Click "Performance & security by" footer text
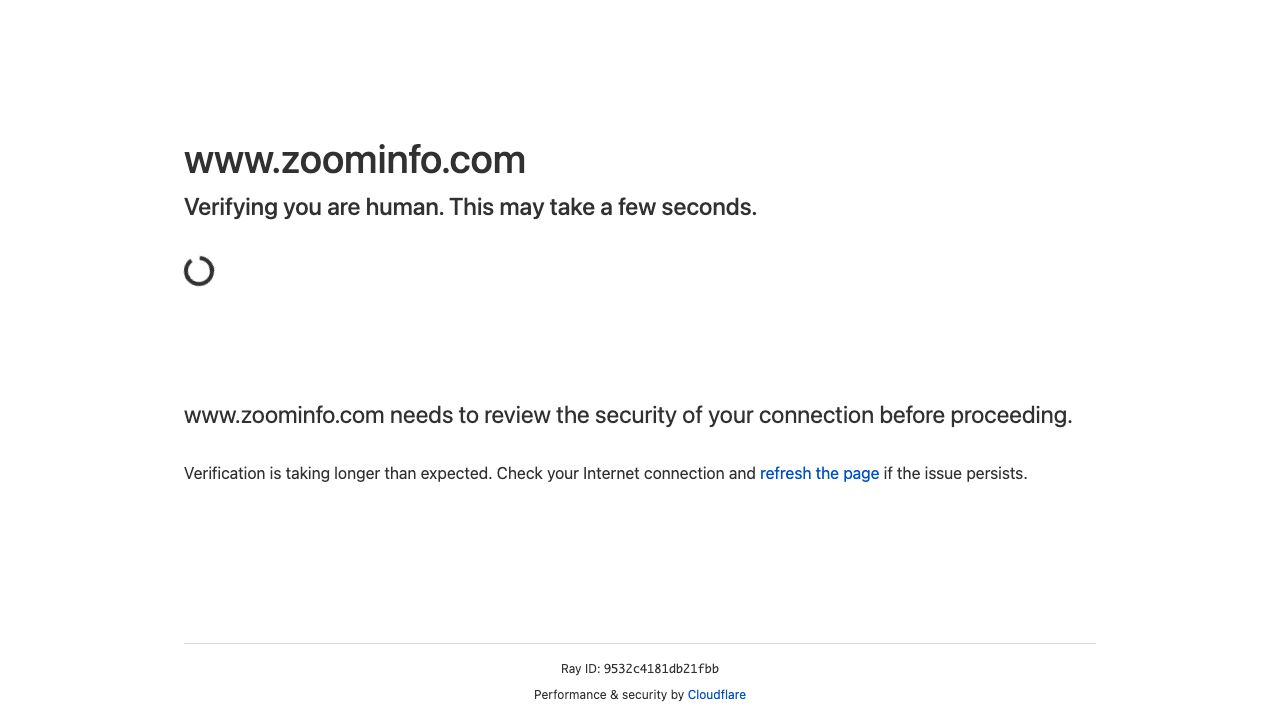Screen dimensions: 1280x720 click(x=609, y=695)
